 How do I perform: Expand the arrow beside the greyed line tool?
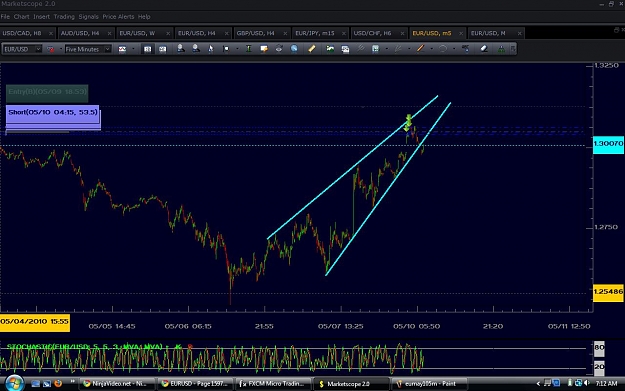[409, 49]
